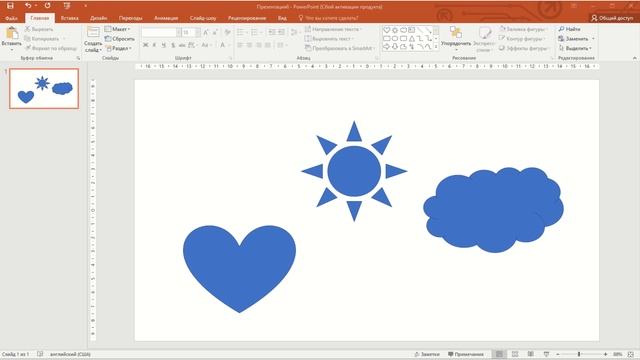This screenshot has width=640, height=360.
Task: Select the sun shape in shapes gallery
Action: tap(395, 30)
